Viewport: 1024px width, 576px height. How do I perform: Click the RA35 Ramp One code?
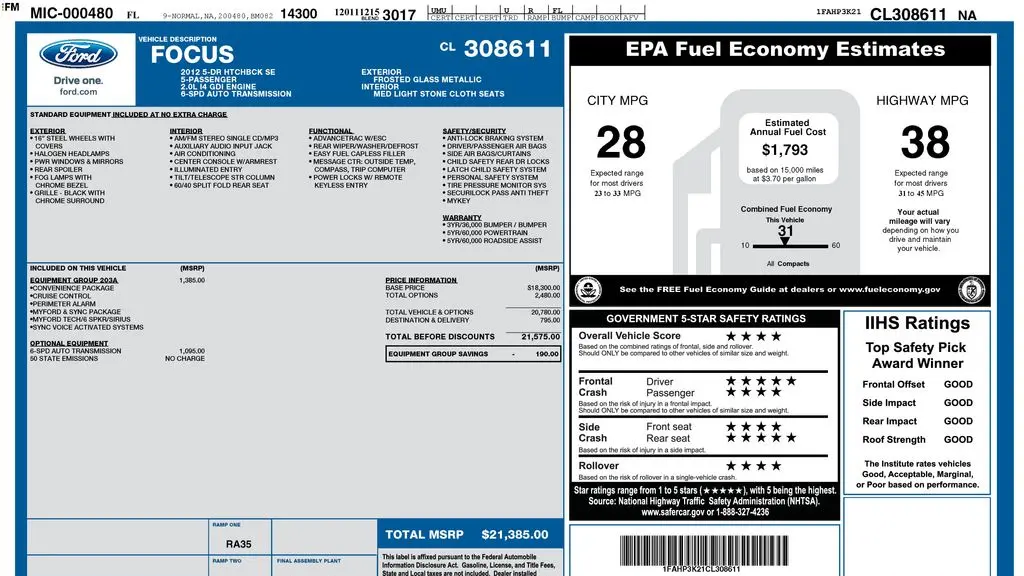pyautogui.click(x=238, y=544)
